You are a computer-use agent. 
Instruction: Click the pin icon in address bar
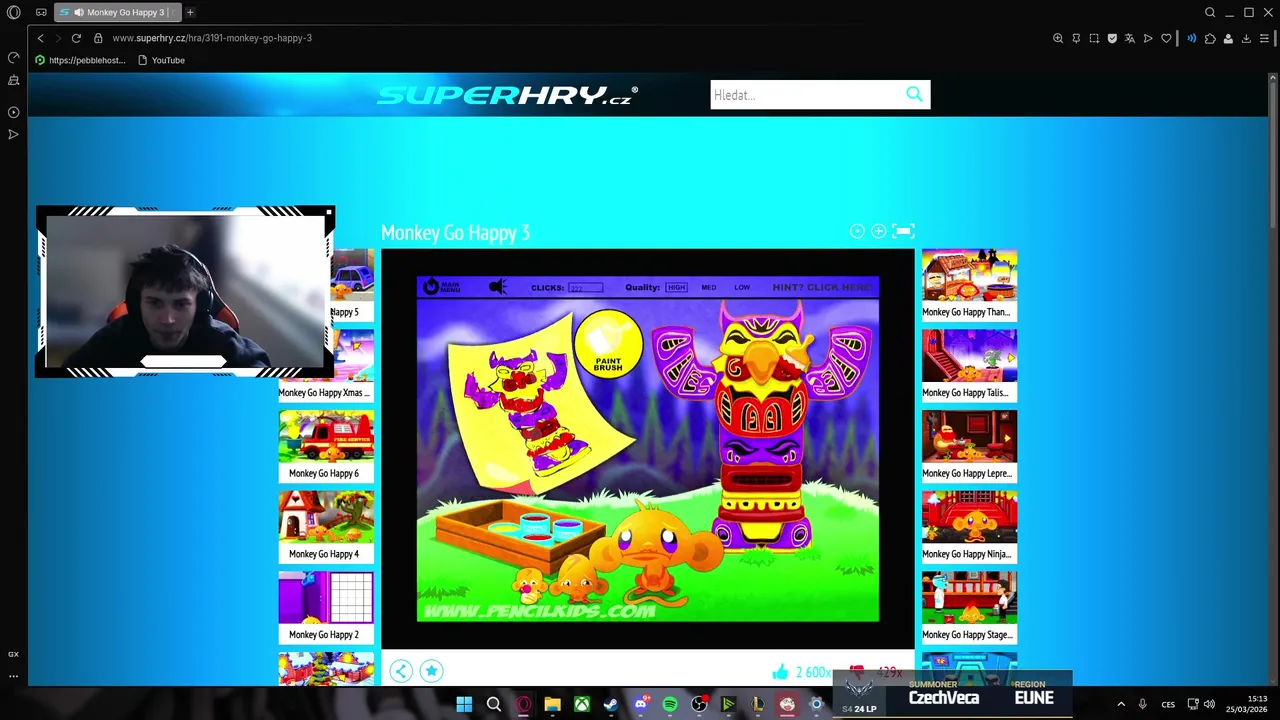(1076, 38)
